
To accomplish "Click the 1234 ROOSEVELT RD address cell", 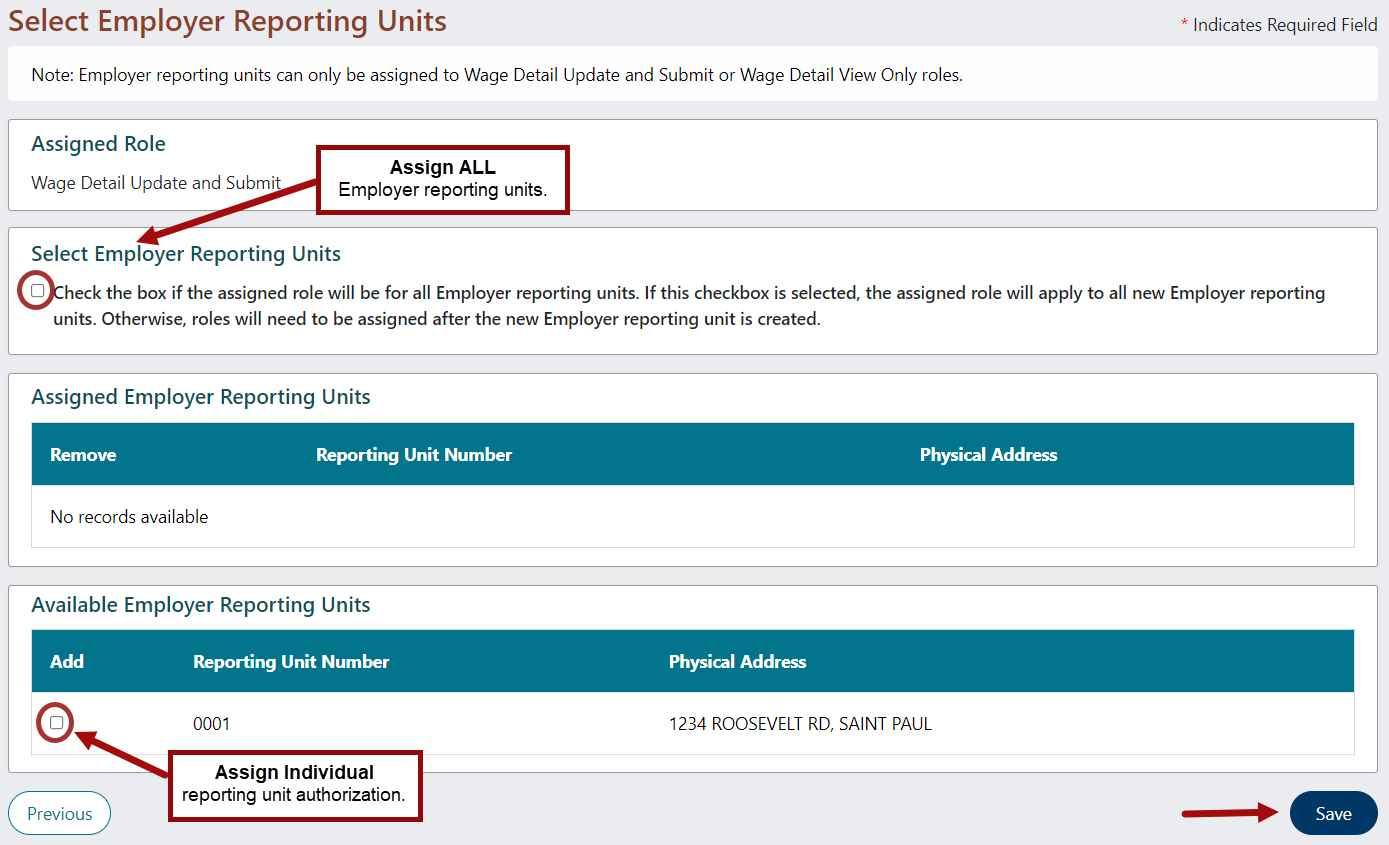I will coord(800,724).
